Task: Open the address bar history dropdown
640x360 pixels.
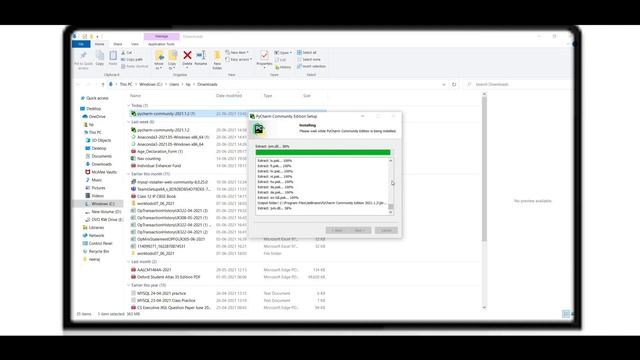Action: tap(444, 84)
